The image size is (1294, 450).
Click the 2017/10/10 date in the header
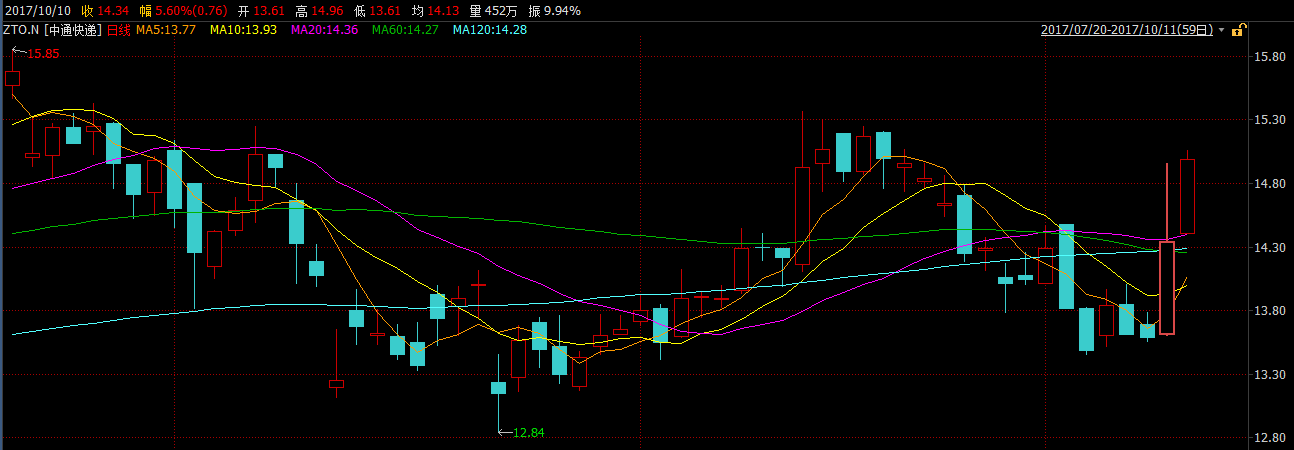37,11
